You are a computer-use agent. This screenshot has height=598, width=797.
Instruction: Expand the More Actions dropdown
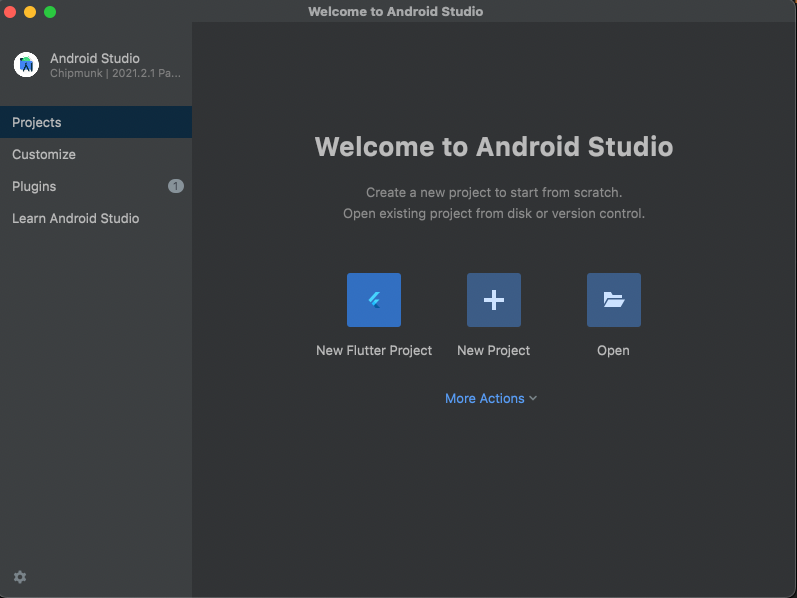491,398
